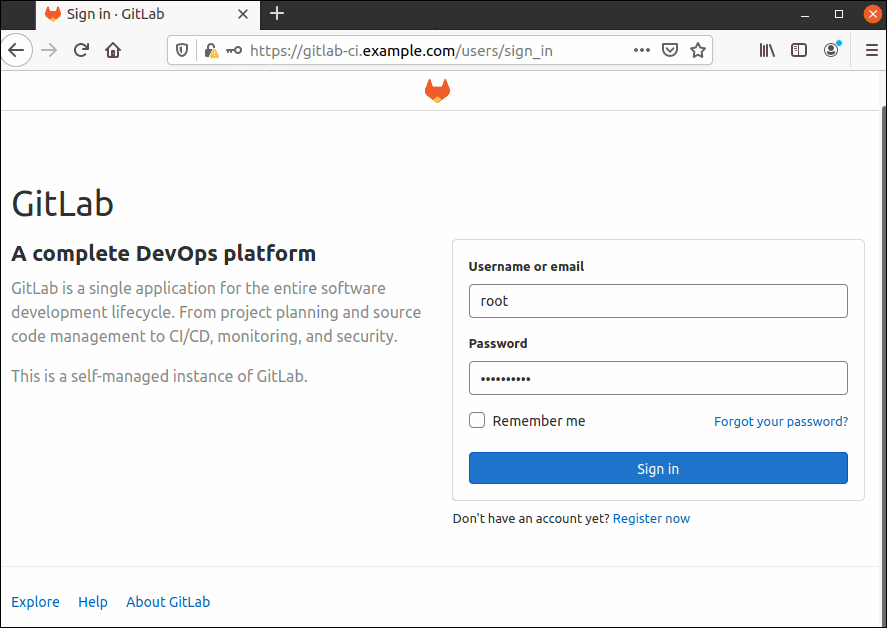The width and height of the screenshot is (887, 628).
Task: Open the browser home page icon
Action: pos(113,50)
